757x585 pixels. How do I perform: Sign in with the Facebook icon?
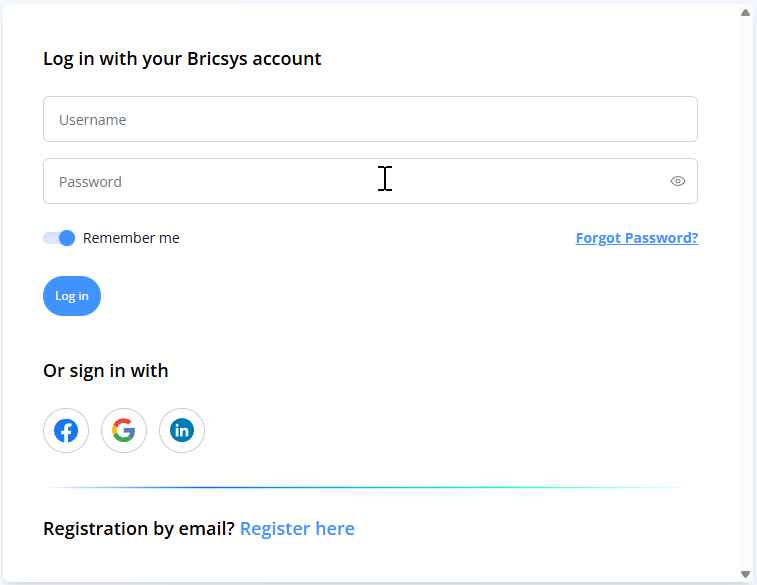pyautogui.click(x=66, y=431)
